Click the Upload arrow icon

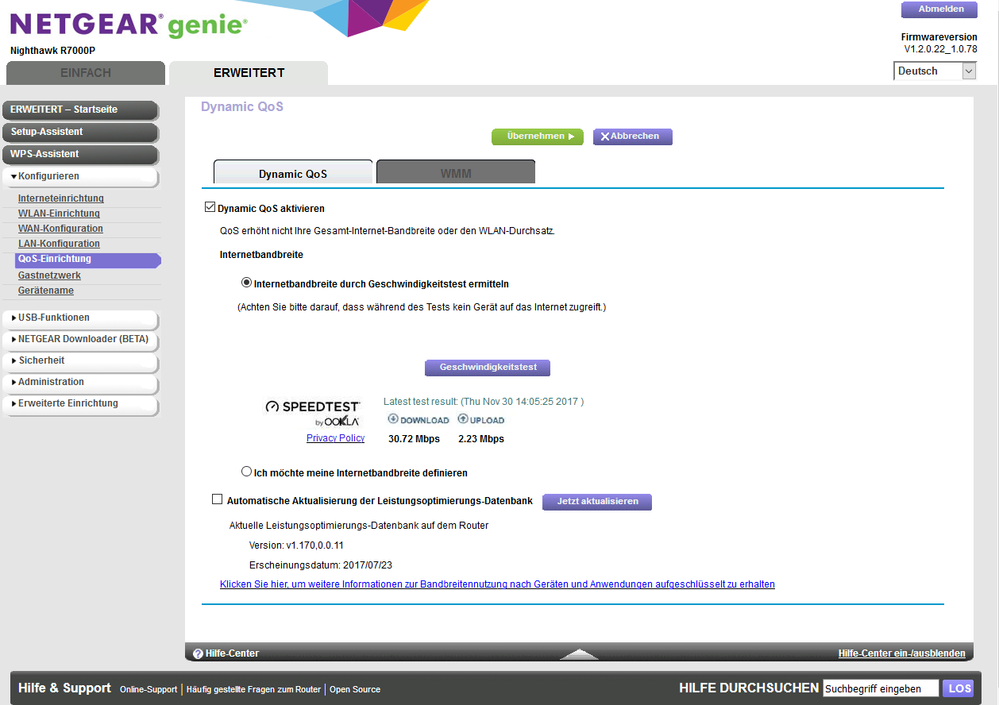(463, 419)
